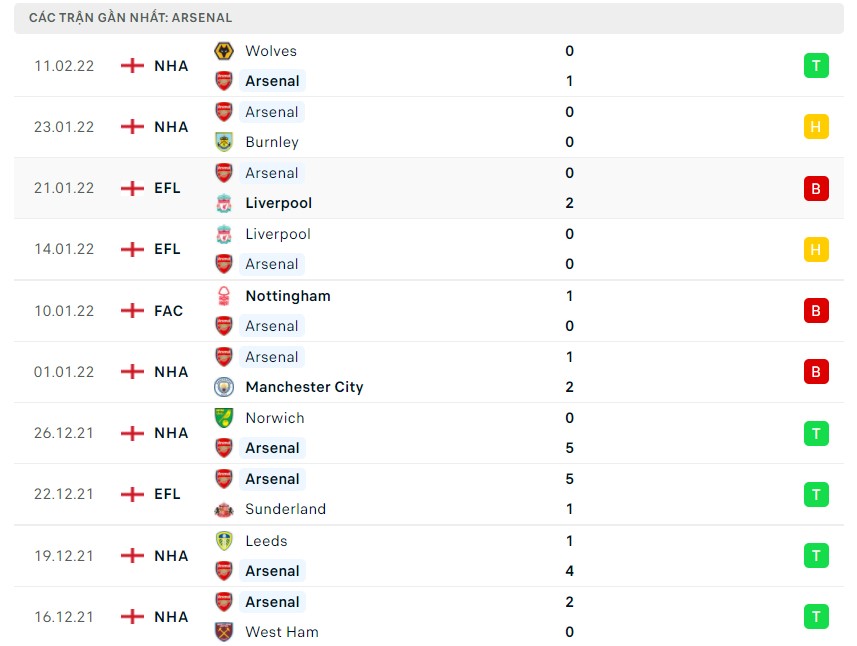Click the Arsenal 5 score against Sunderland

tap(570, 479)
